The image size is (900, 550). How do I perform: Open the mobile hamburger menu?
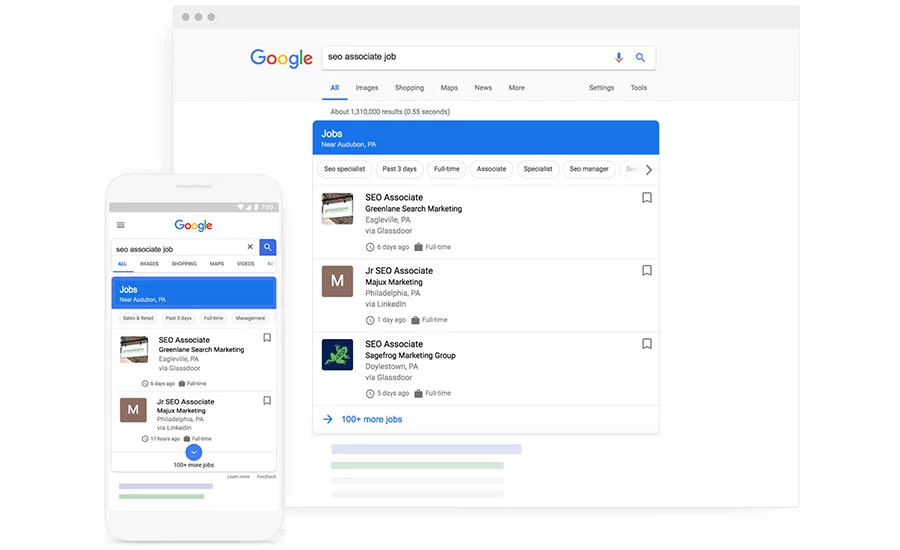(x=121, y=226)
